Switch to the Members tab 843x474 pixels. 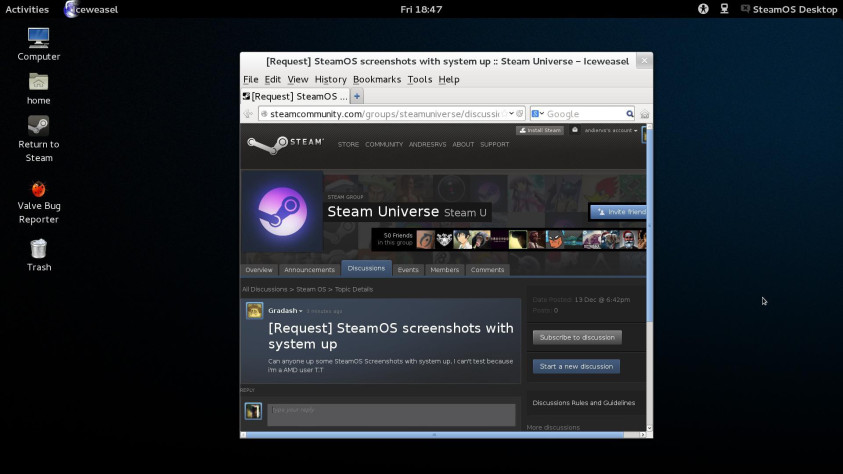[445, 270]
